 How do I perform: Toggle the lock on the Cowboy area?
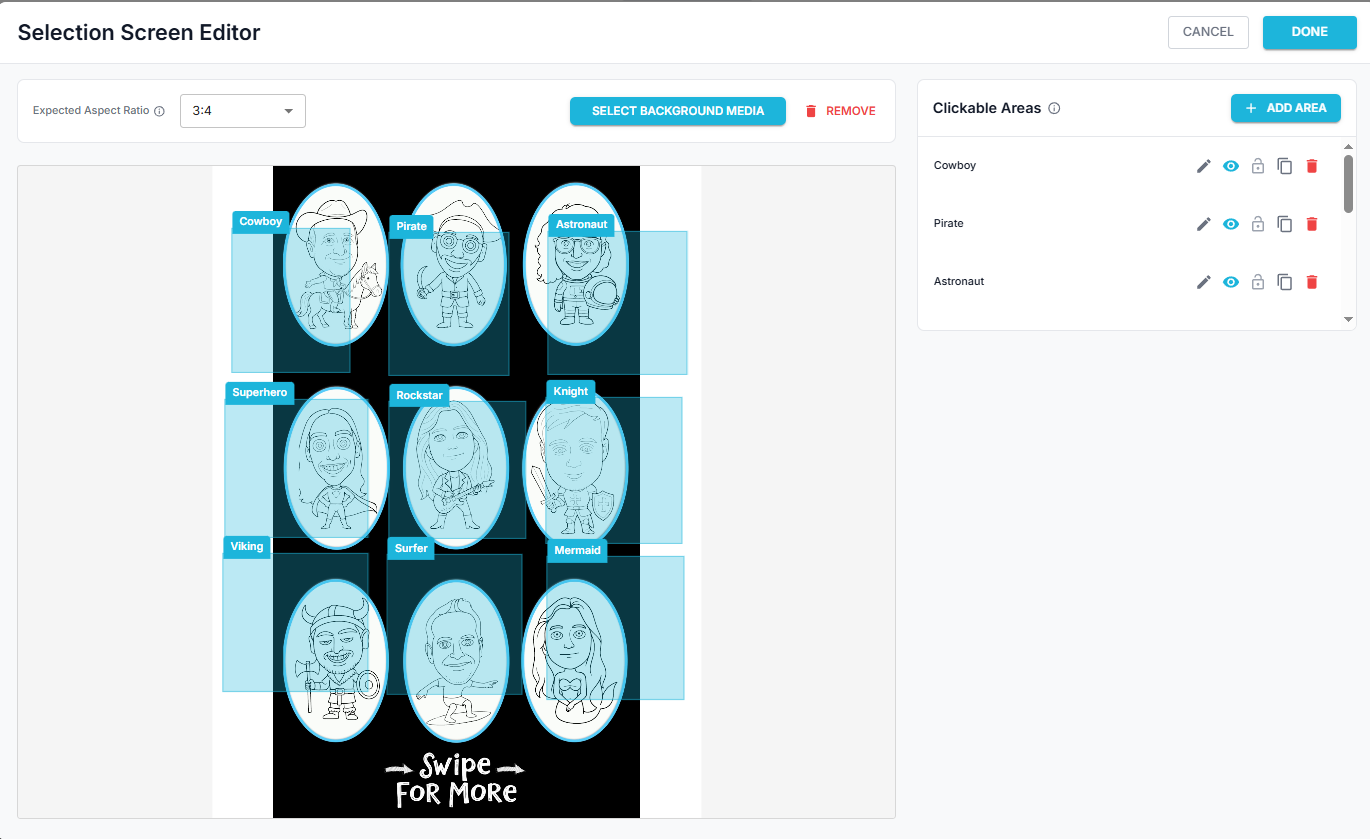click(x=1258, y=166)
